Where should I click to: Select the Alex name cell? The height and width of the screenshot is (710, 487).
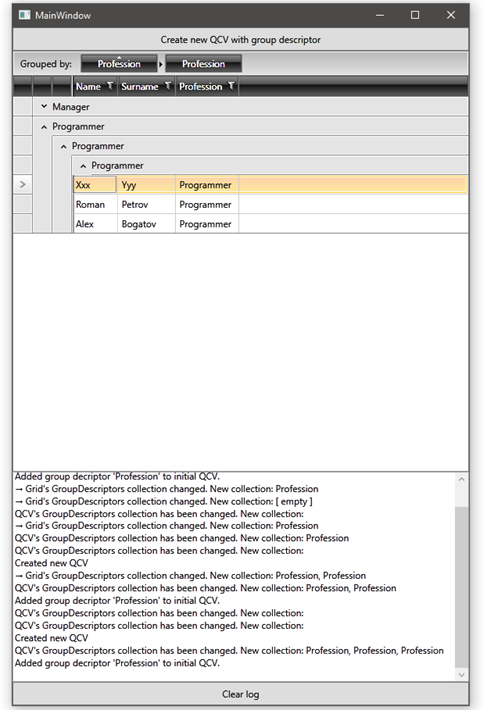point(95,224)
